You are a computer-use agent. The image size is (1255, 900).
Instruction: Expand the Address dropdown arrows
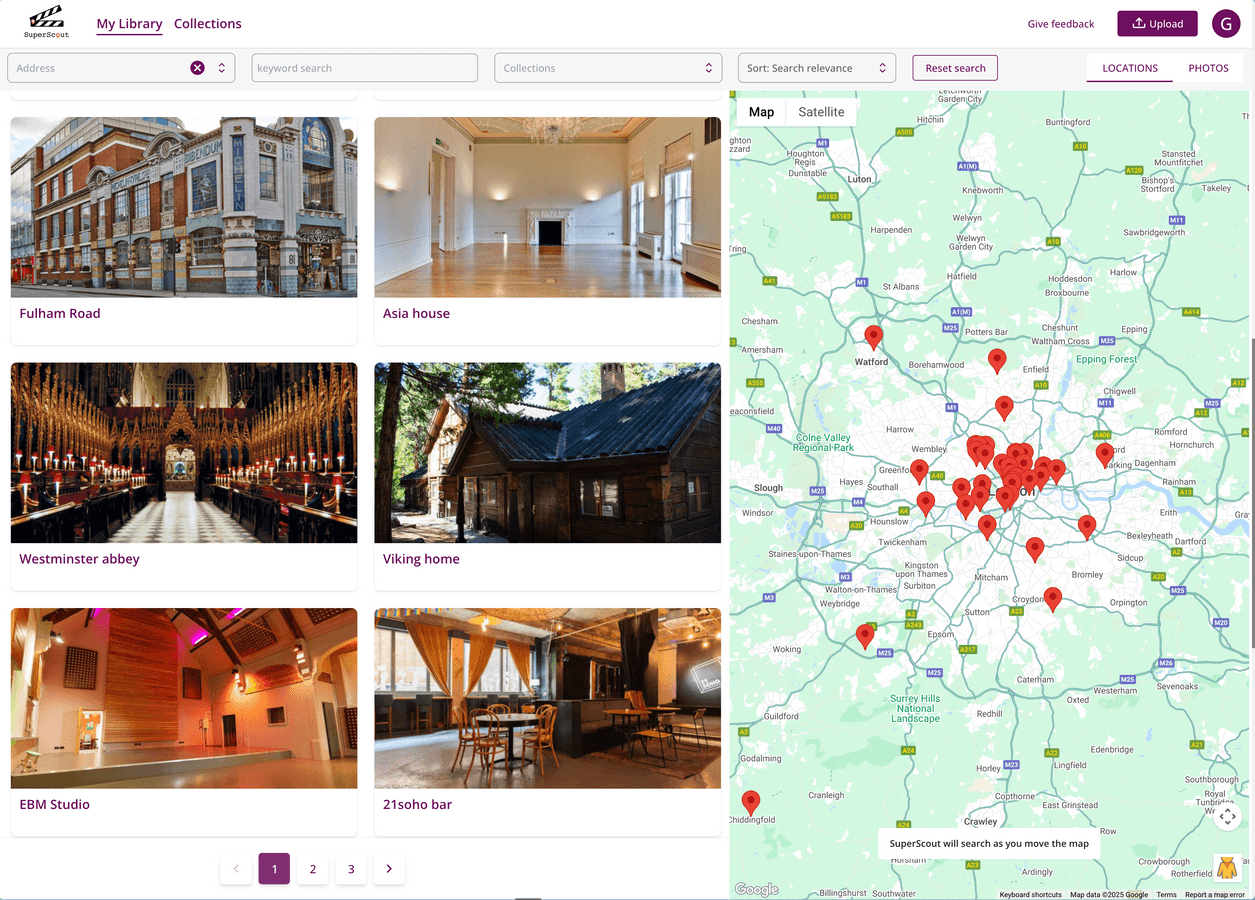tap(221, 68)
